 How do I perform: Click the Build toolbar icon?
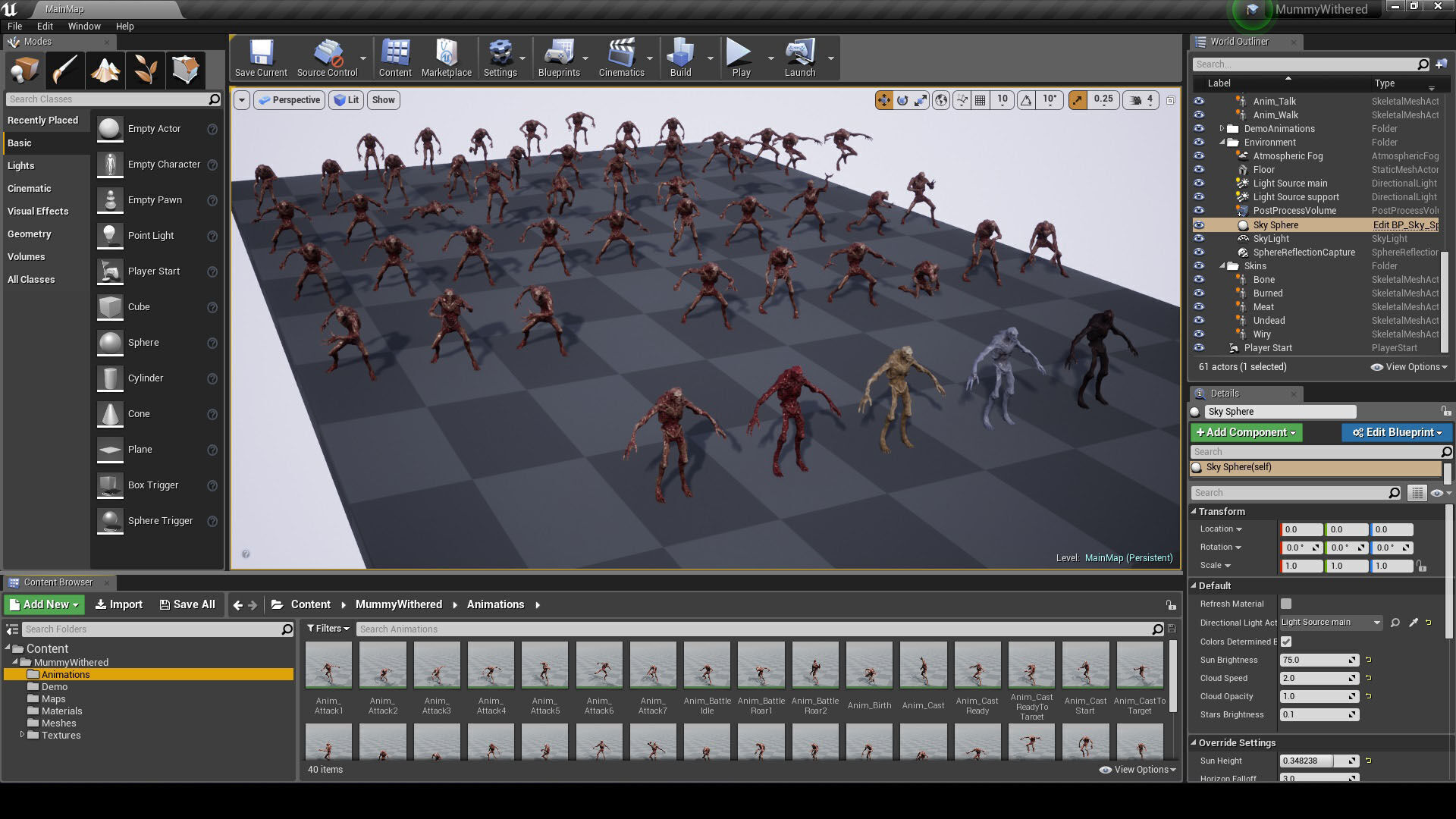coord(680,58)
